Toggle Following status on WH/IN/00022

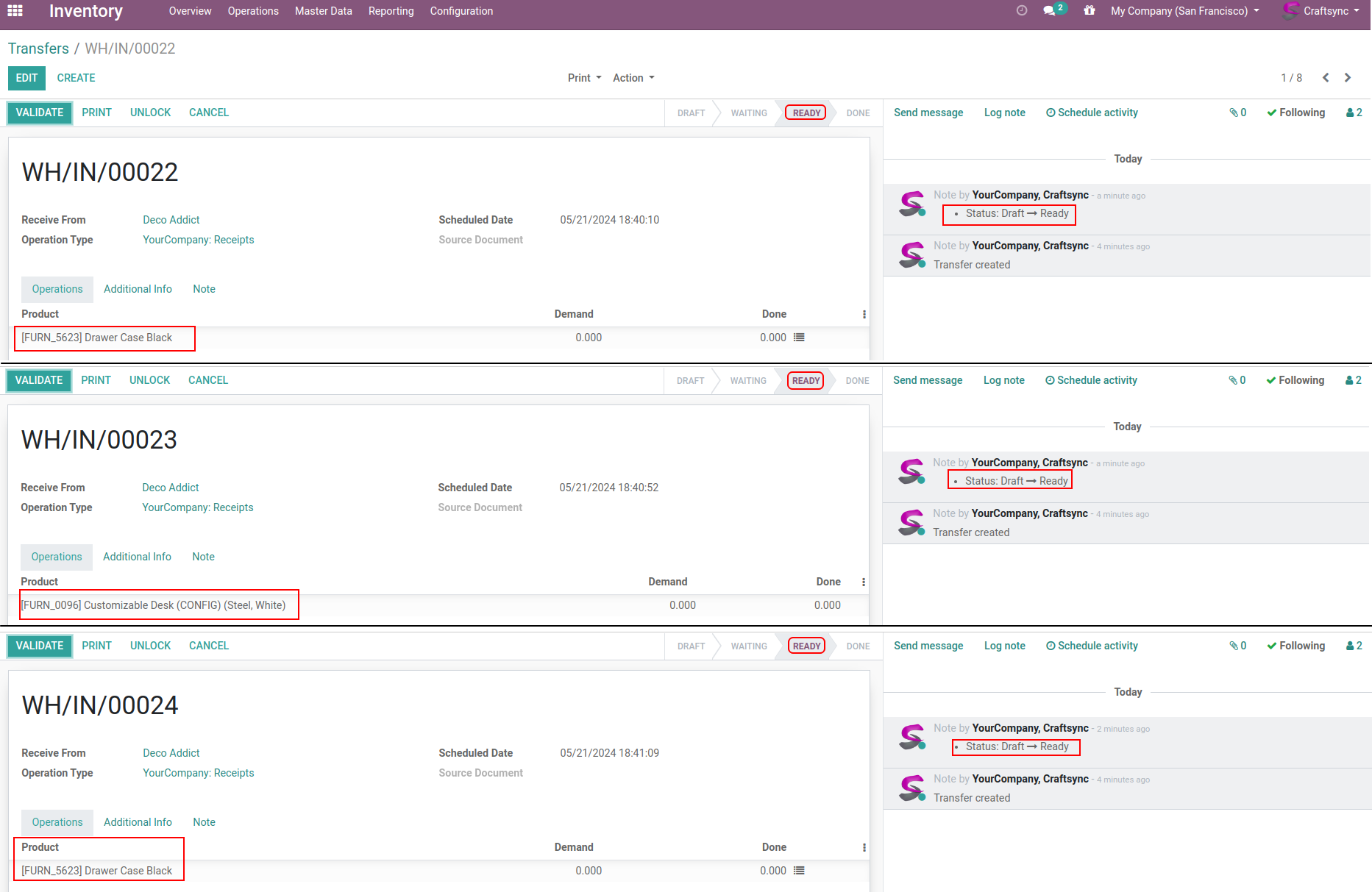1295,113
